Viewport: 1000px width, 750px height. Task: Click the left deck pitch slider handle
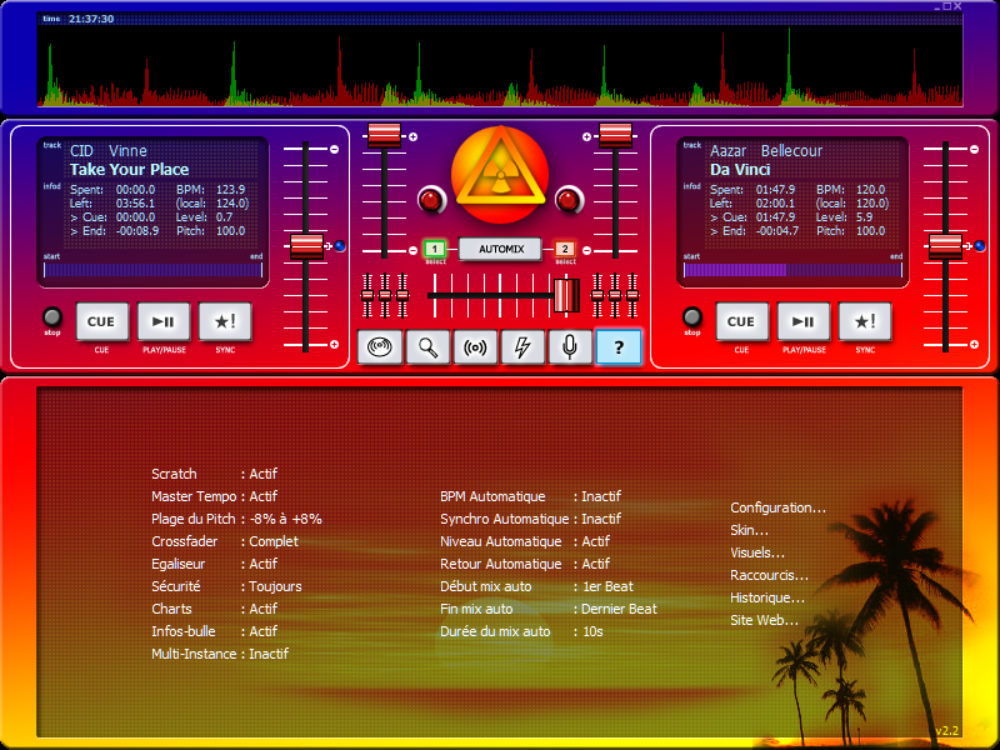[307, 246]
